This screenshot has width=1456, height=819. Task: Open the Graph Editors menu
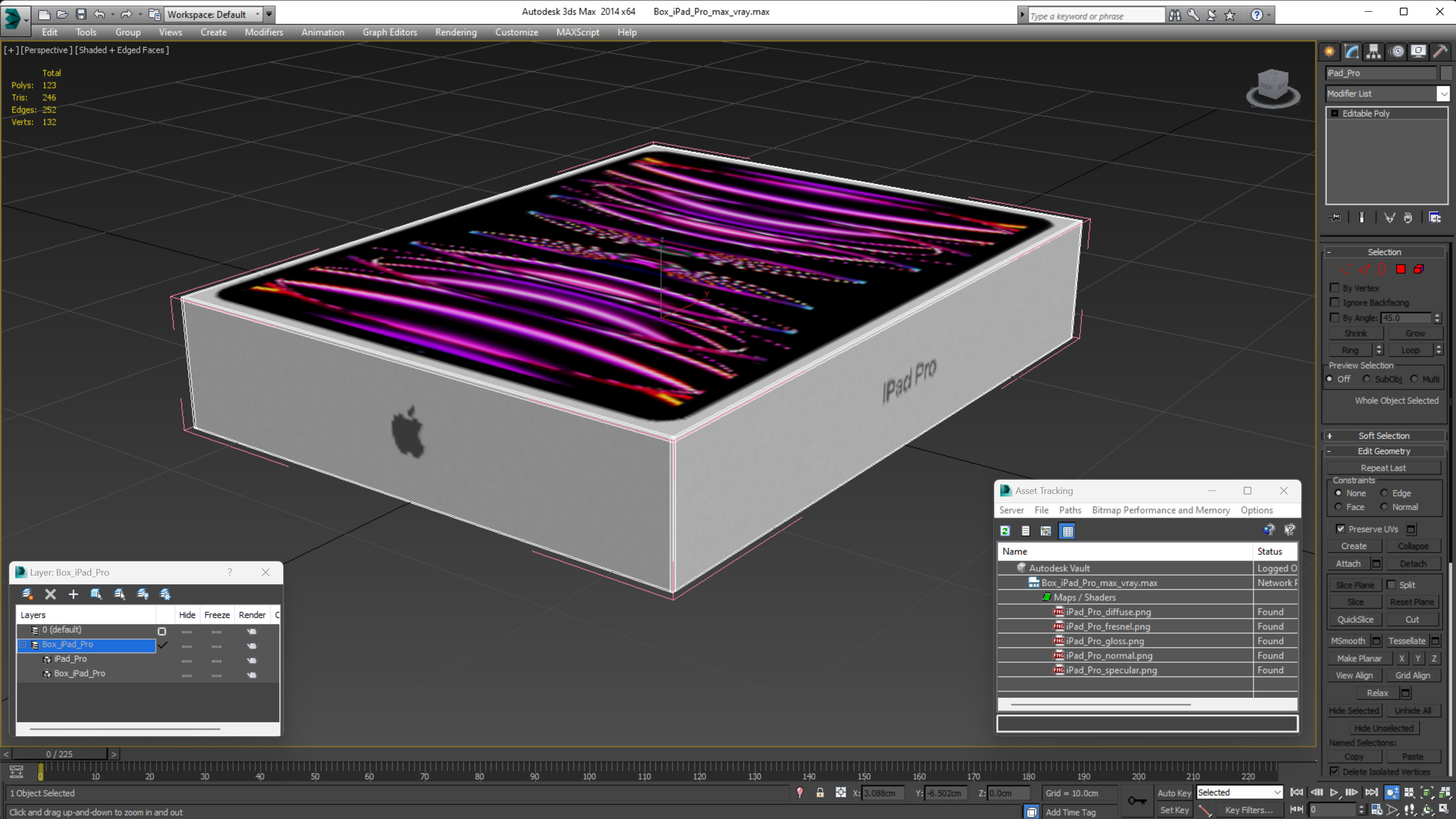[x=389, y=32]
